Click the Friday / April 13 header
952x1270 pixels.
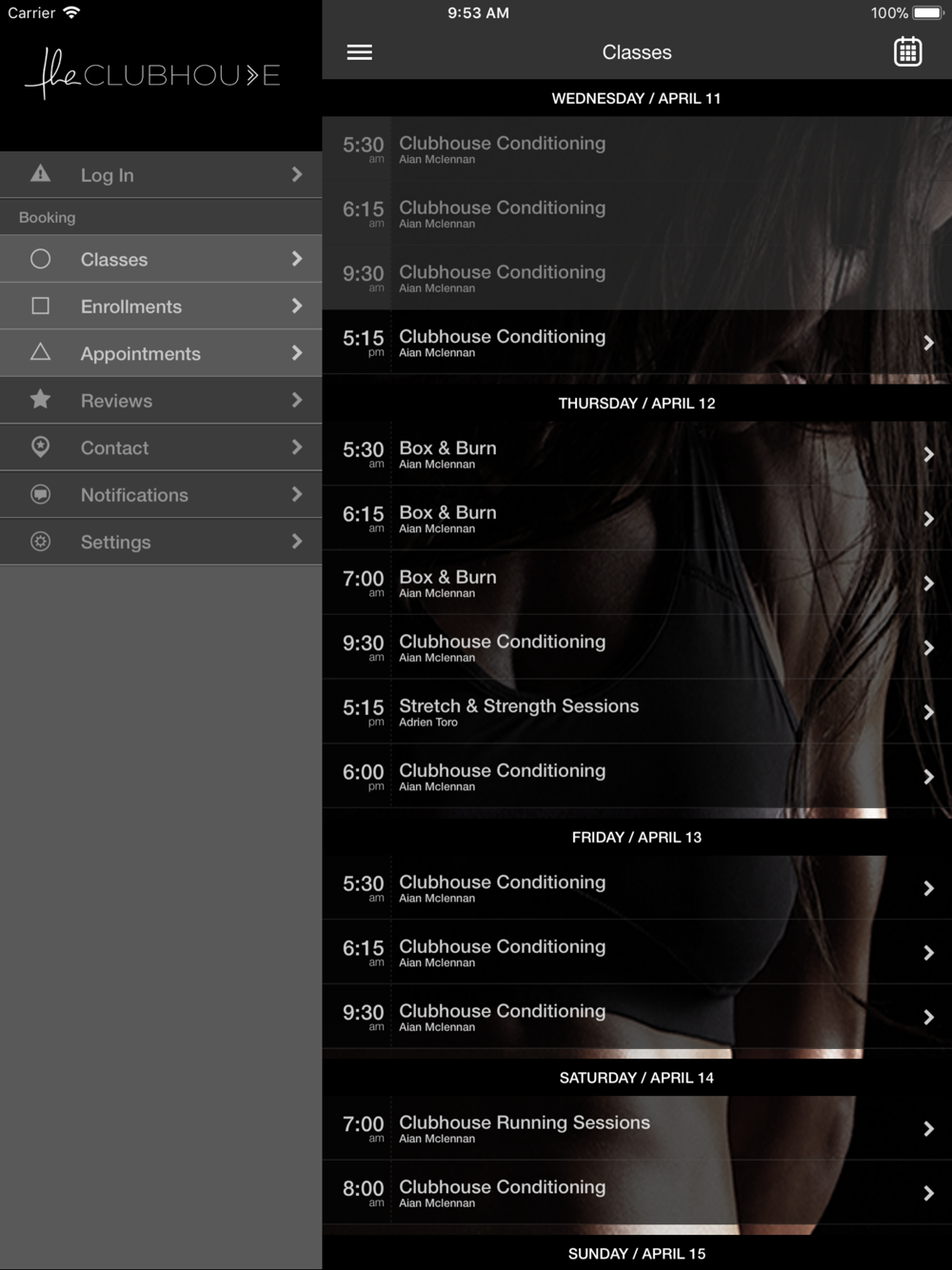(637, 837)
